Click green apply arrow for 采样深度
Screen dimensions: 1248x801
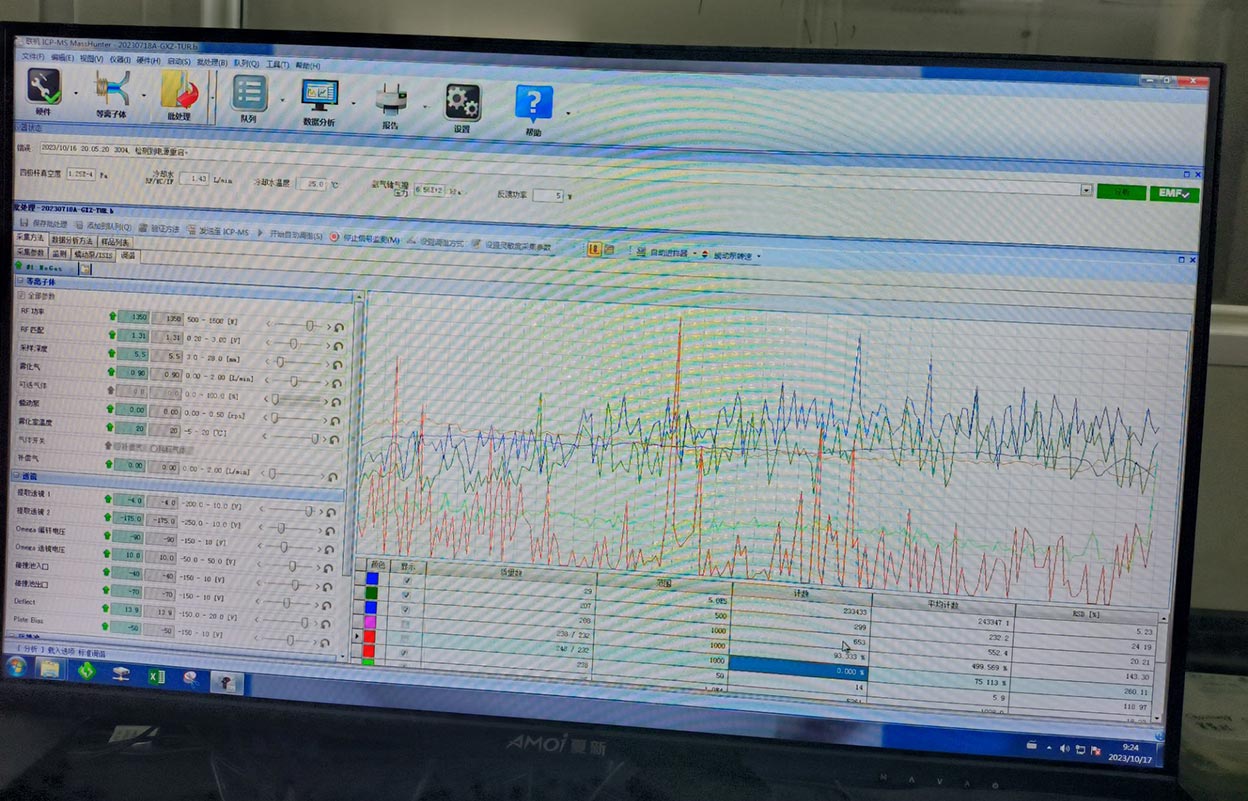click(111, 353)
